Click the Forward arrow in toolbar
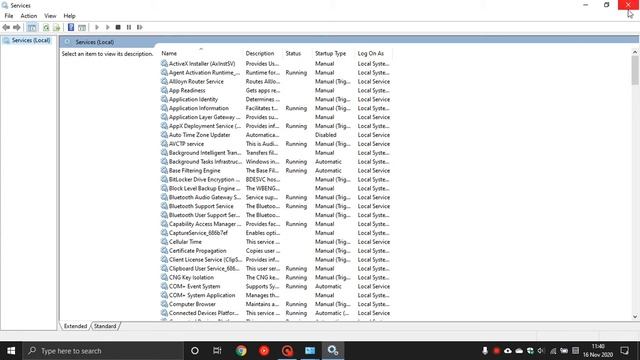The height and width of the screenshot is (360, 640). (17, 27)
